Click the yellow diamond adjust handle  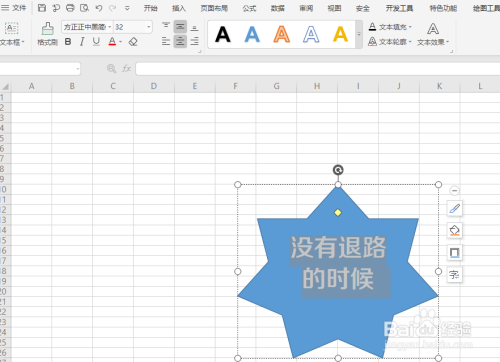(x=338, y=212)
